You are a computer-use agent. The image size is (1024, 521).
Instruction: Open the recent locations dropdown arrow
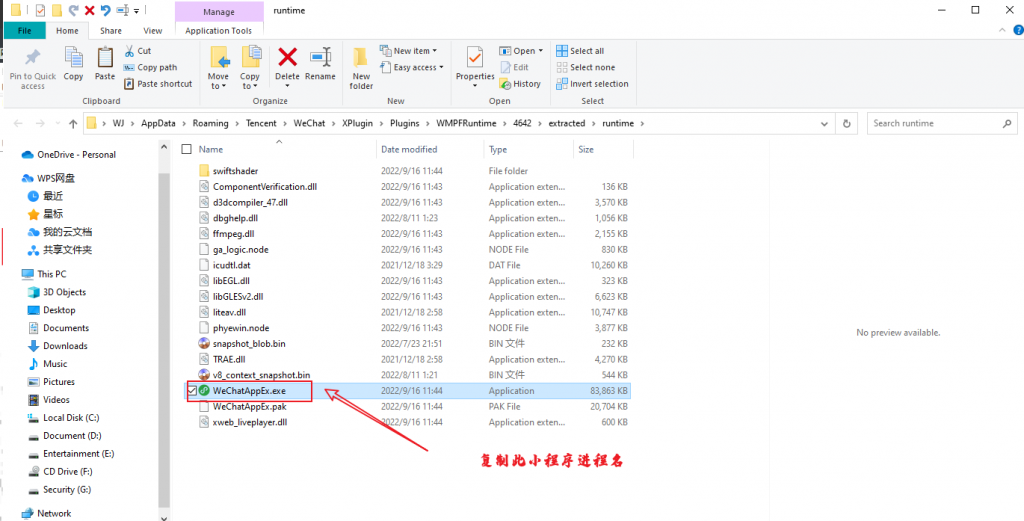57,123
